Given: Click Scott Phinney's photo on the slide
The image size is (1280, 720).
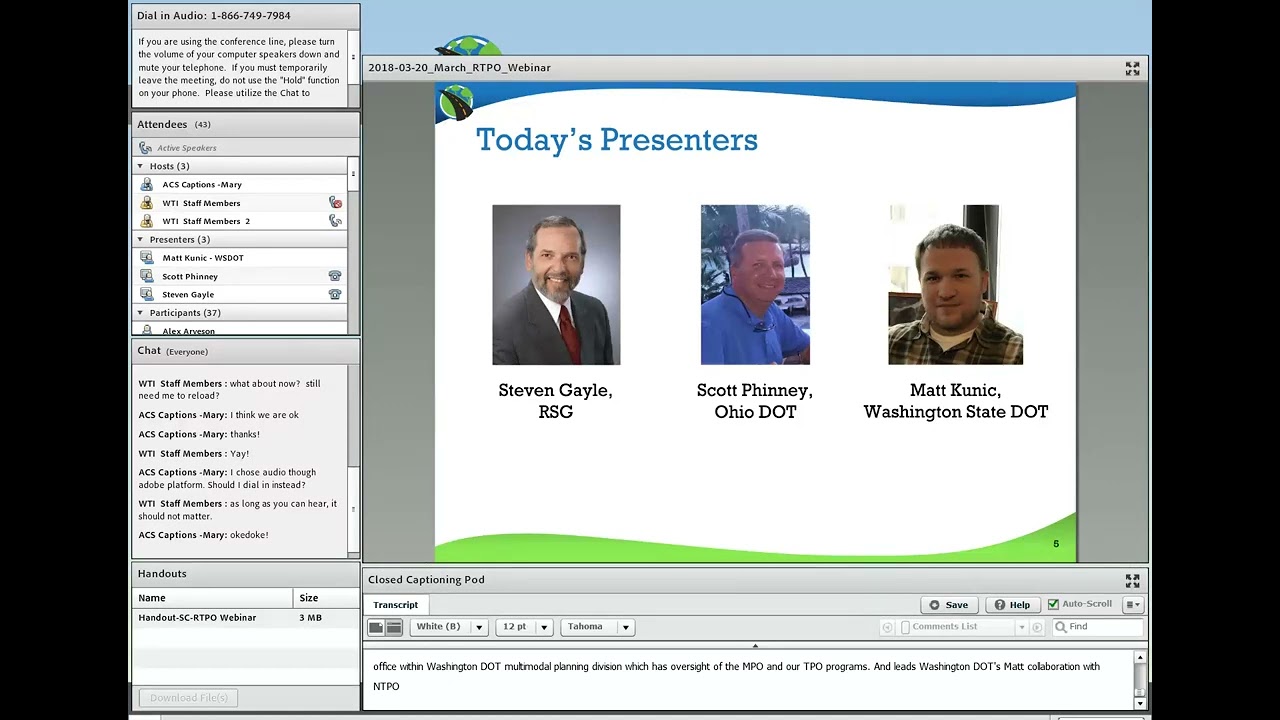Looking at the screenshot, I should point(755,285).
